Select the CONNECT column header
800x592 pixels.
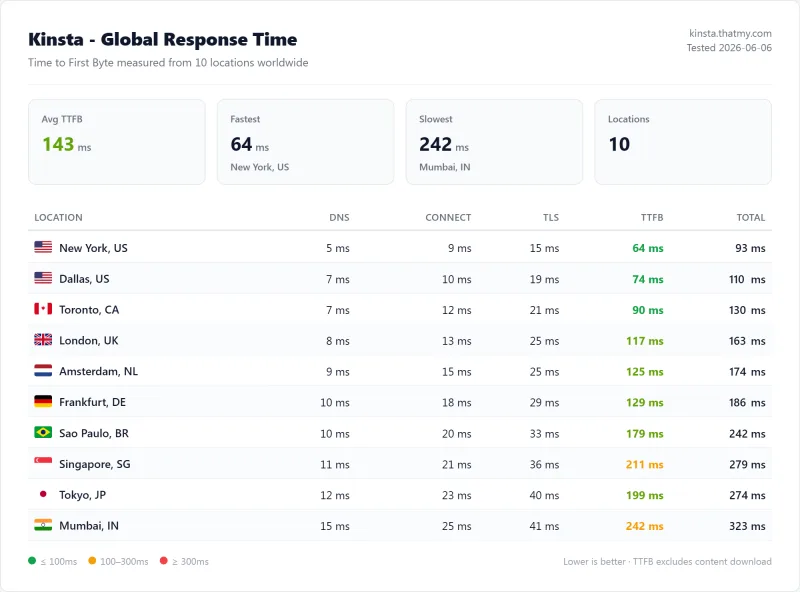tap(448, 217)
